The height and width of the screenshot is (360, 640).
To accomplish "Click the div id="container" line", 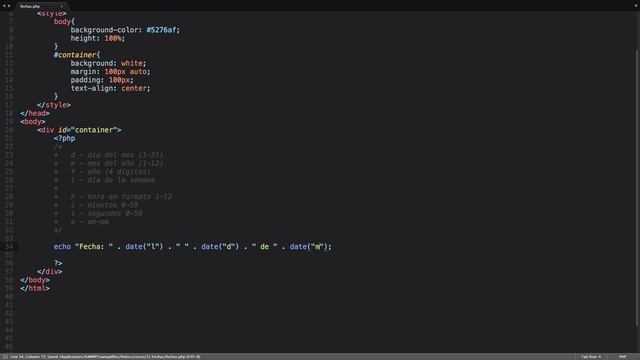I will pyautogui.click(x=79, y=130).
